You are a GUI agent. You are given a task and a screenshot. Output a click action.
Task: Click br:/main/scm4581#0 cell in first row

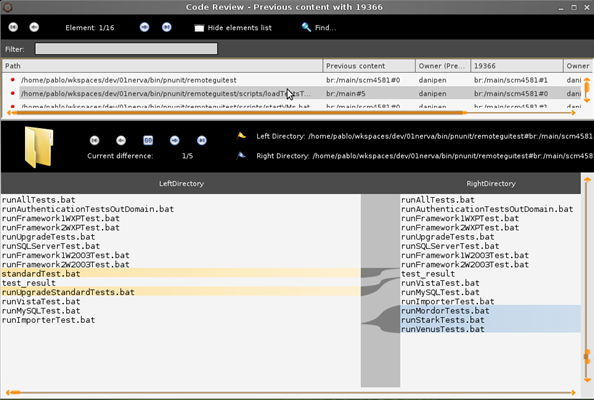click(363, 80)
